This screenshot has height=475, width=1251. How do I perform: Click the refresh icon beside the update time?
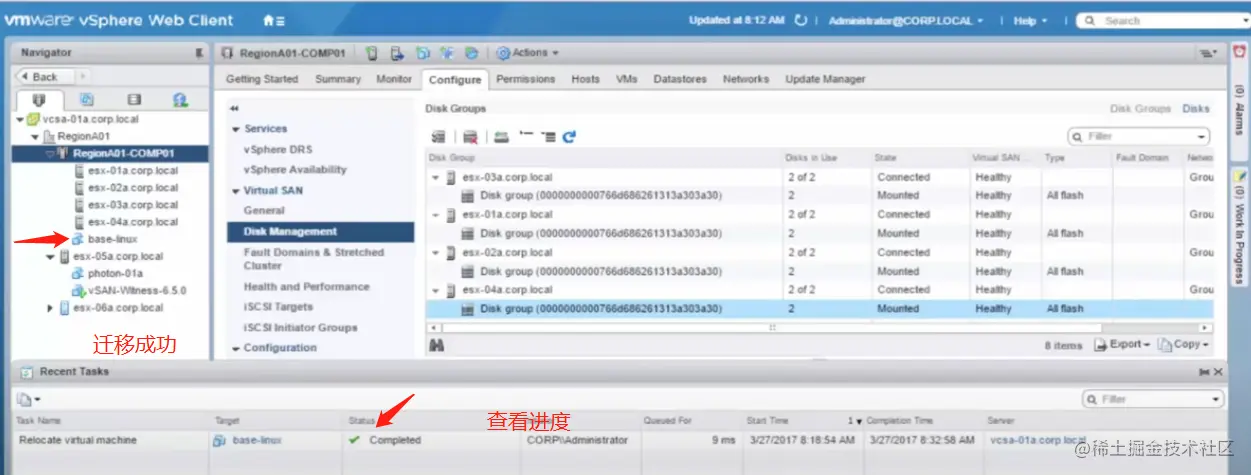click(x=799, y=20)
